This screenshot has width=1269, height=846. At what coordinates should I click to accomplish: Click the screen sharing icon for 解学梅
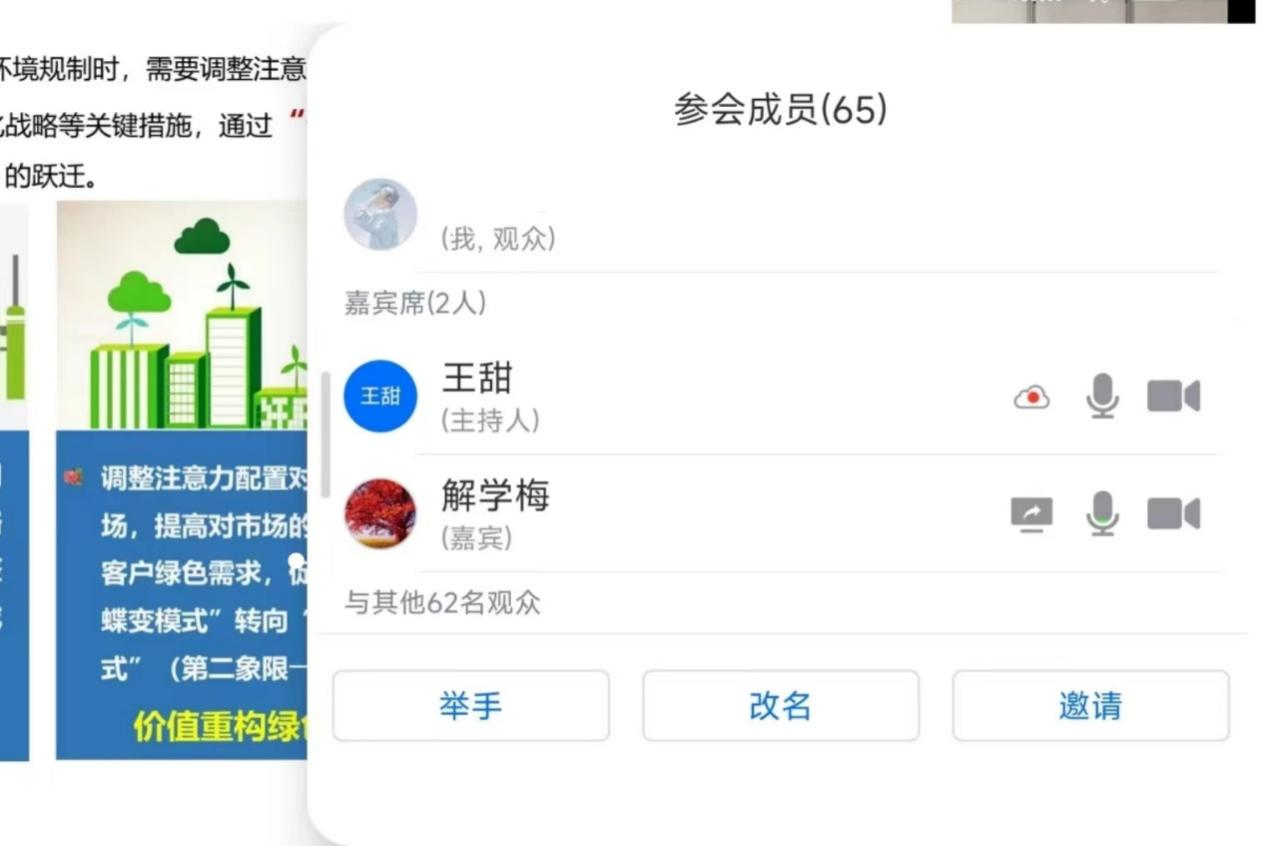1032,515
